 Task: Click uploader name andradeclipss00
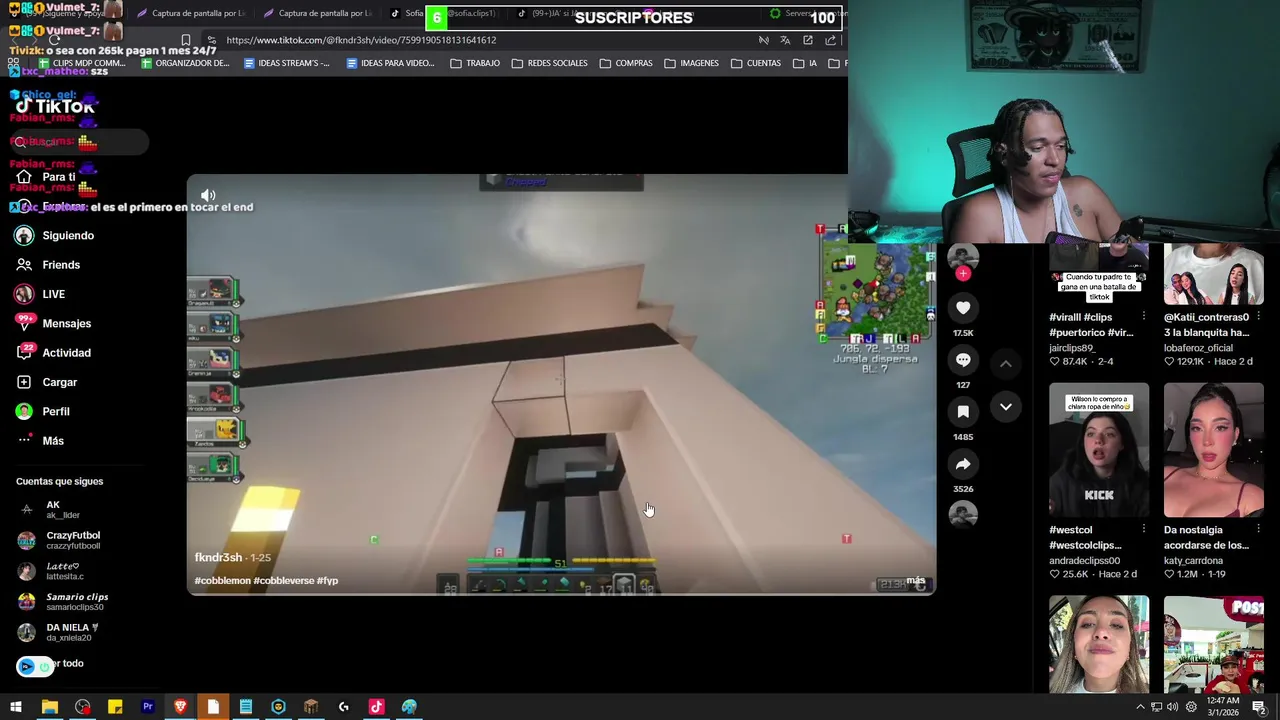coord(1084,561)
